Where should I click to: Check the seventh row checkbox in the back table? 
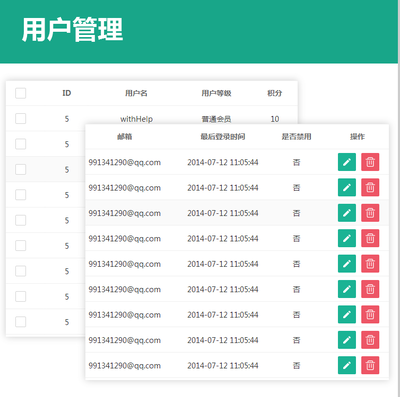click(21, 271)
